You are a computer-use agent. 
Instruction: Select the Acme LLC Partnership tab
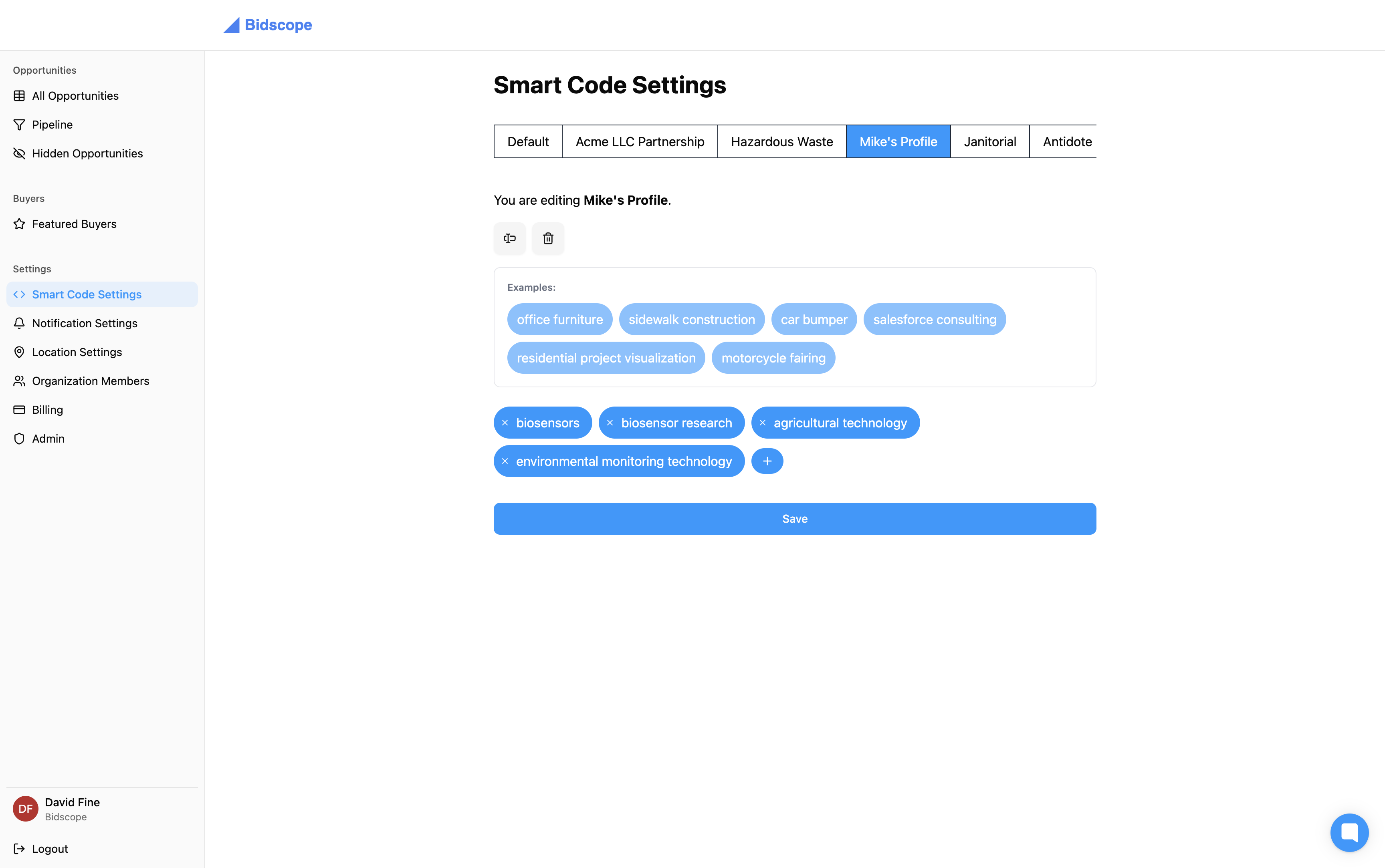click(640, 142)
